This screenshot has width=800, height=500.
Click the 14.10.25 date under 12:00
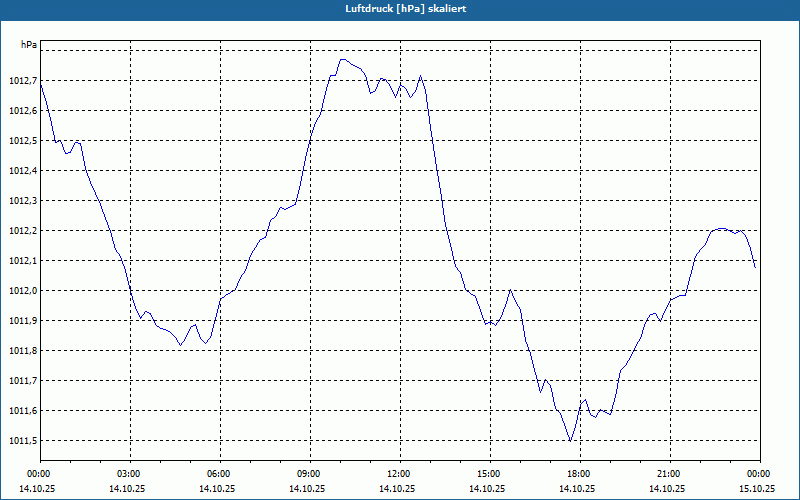pyautogui.click(x=396, y=488)
